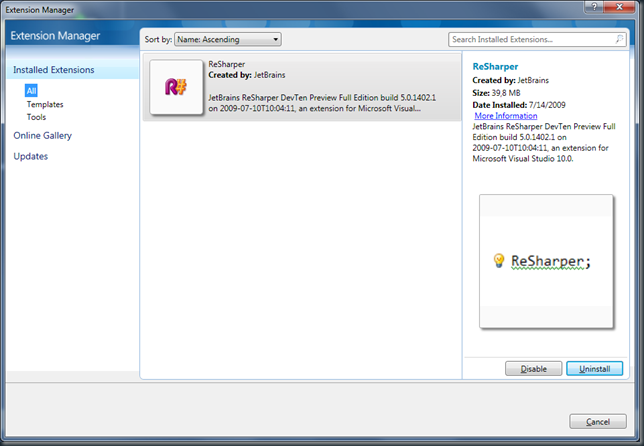The height and width of the screenshot is (446, 644).
Task: Click 'Created by: JetBrains' in details pane
Action: coord(511,80)
